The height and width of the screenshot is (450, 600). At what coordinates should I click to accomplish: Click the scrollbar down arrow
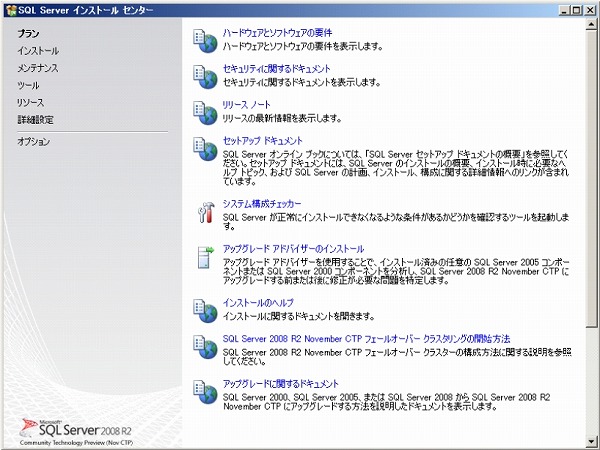(x=591, y=442)
